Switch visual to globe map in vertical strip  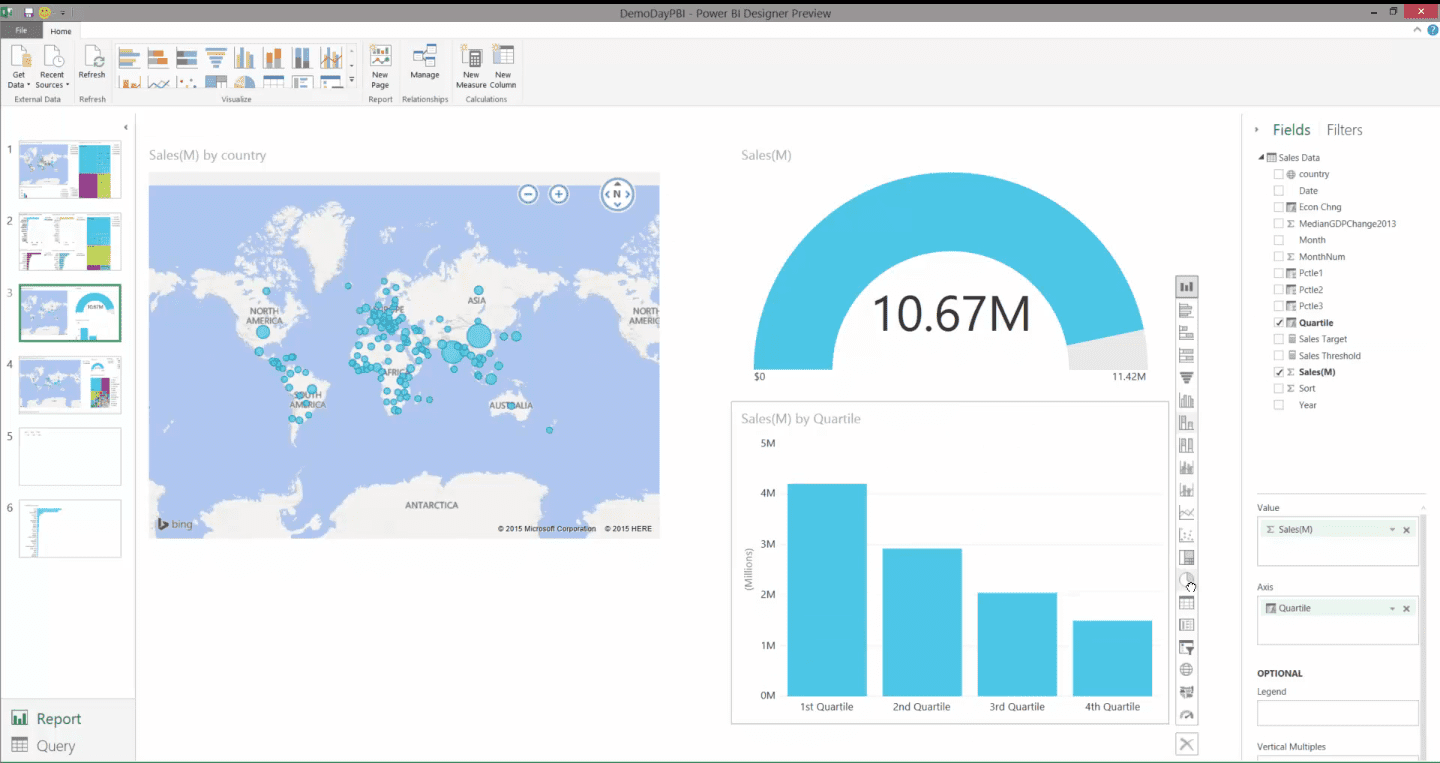coord(1186,670)
